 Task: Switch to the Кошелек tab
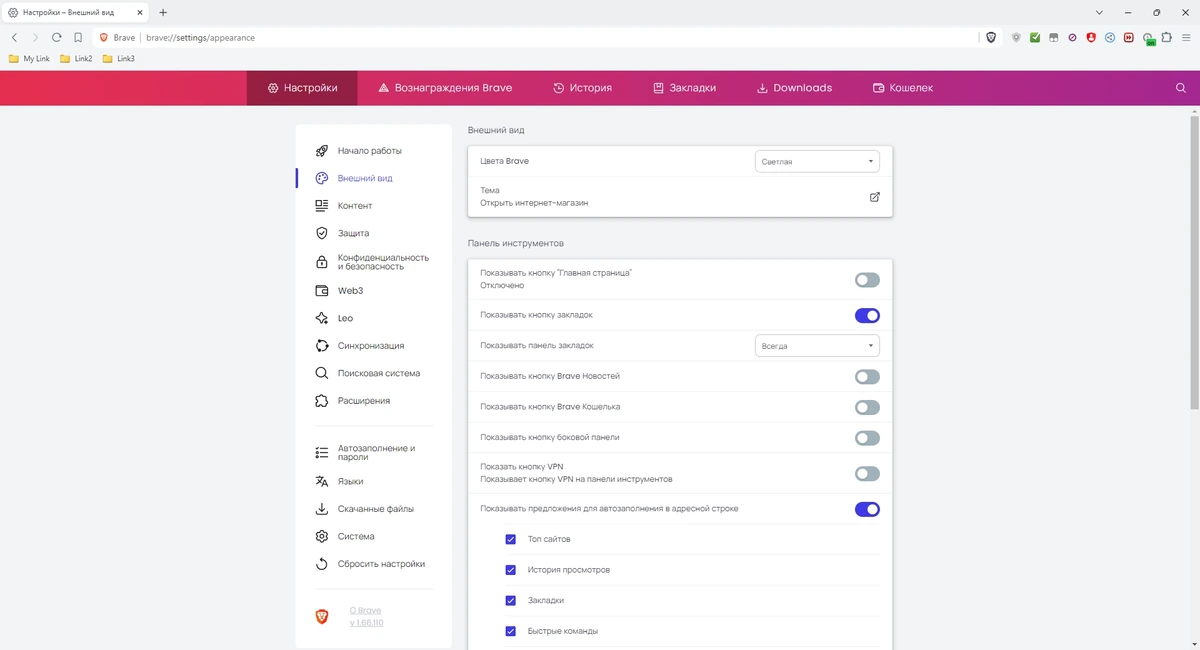(x=902, y=88)
